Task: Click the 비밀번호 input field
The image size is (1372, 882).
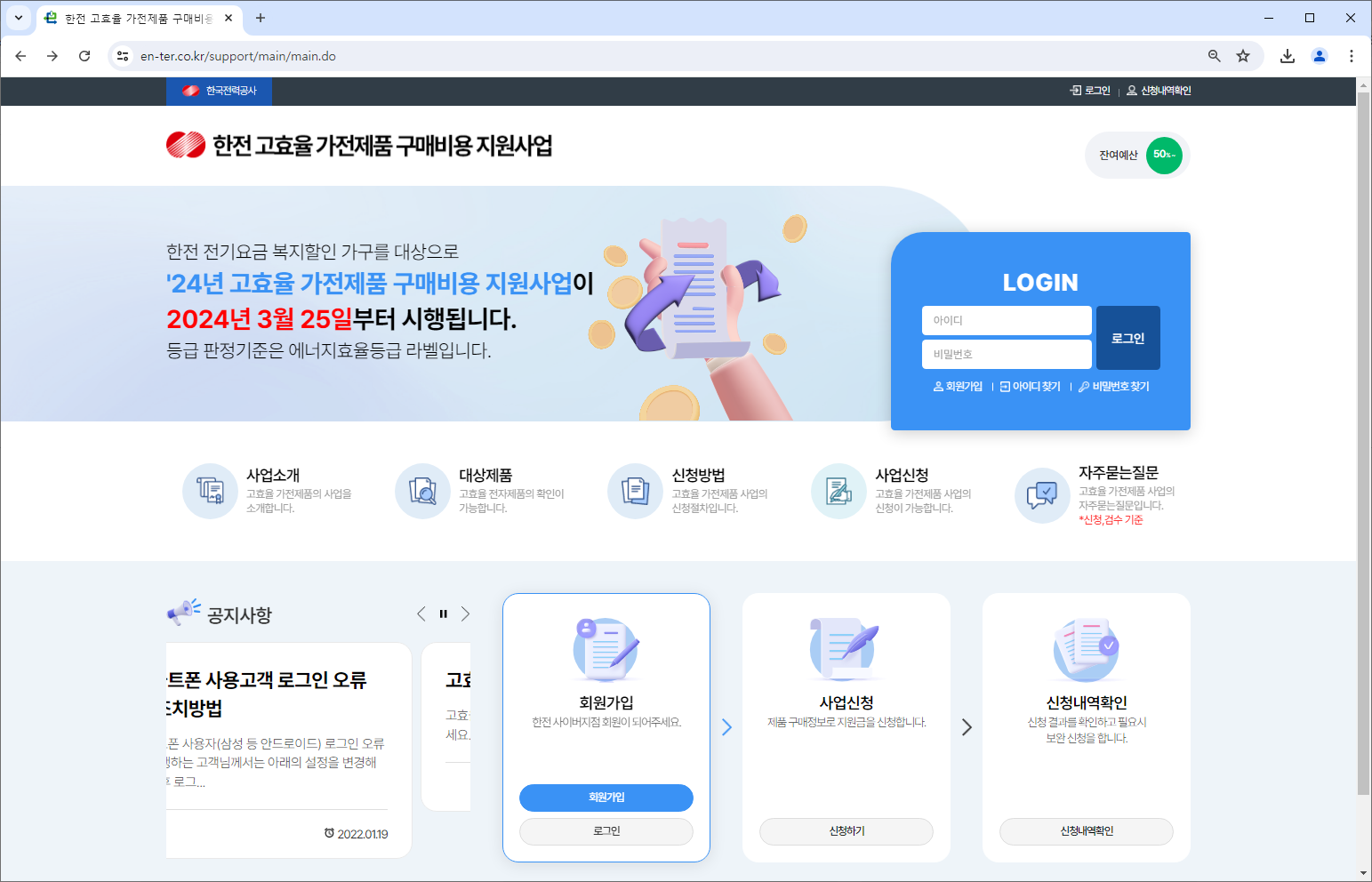Action: [x=1007, y=354]
